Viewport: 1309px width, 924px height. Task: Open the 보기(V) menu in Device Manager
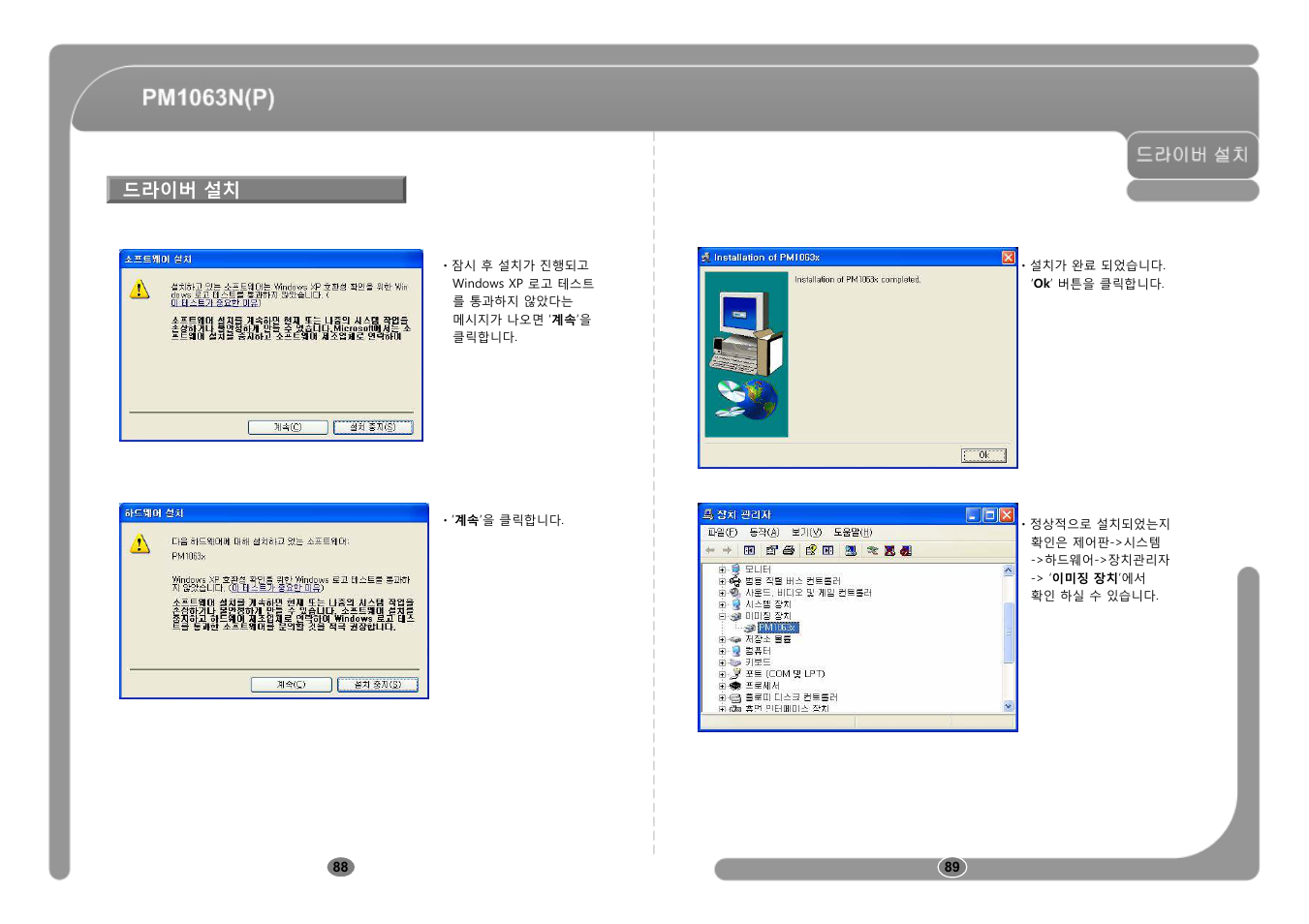coord(806,533)
